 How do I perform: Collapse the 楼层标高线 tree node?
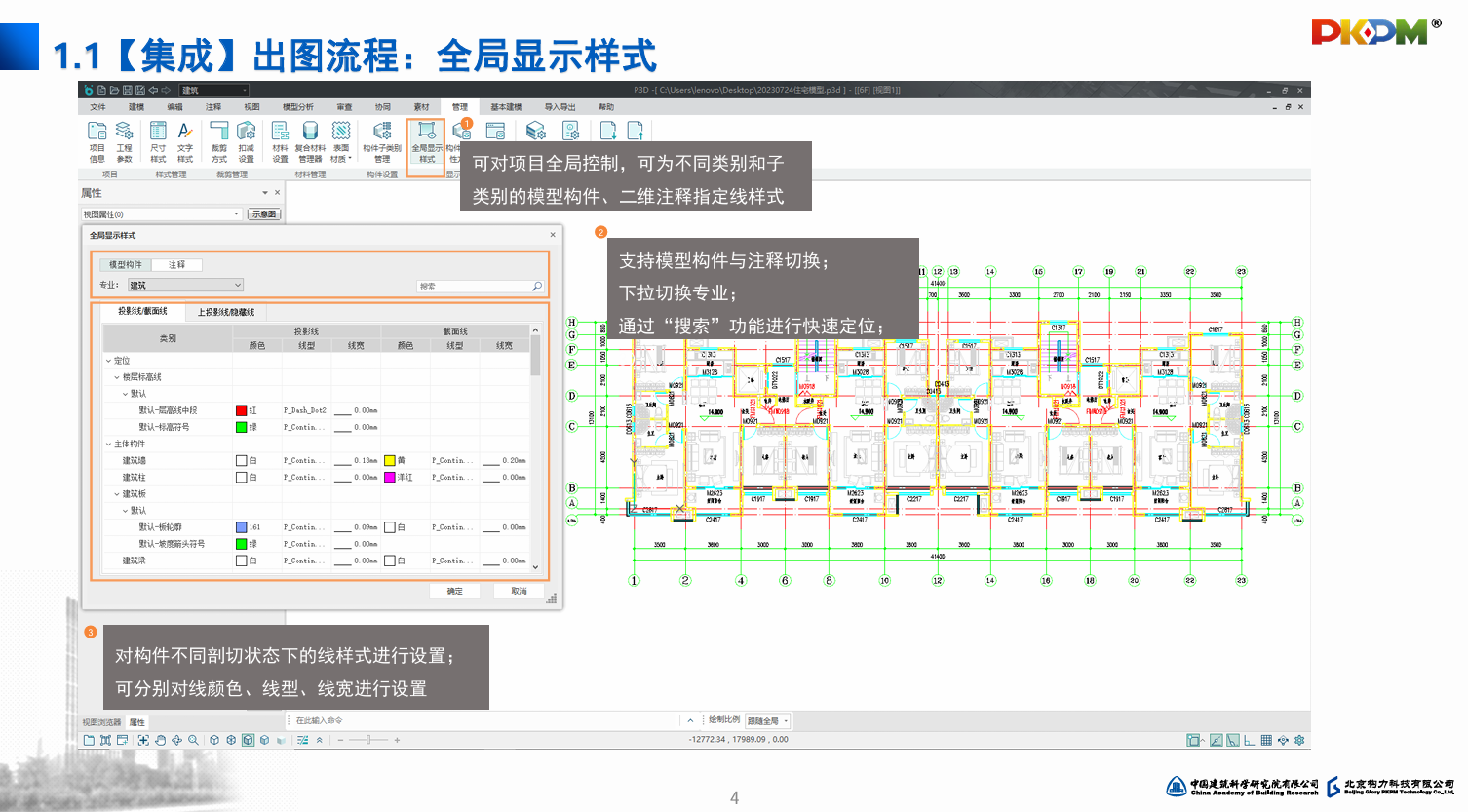point(117,377)
